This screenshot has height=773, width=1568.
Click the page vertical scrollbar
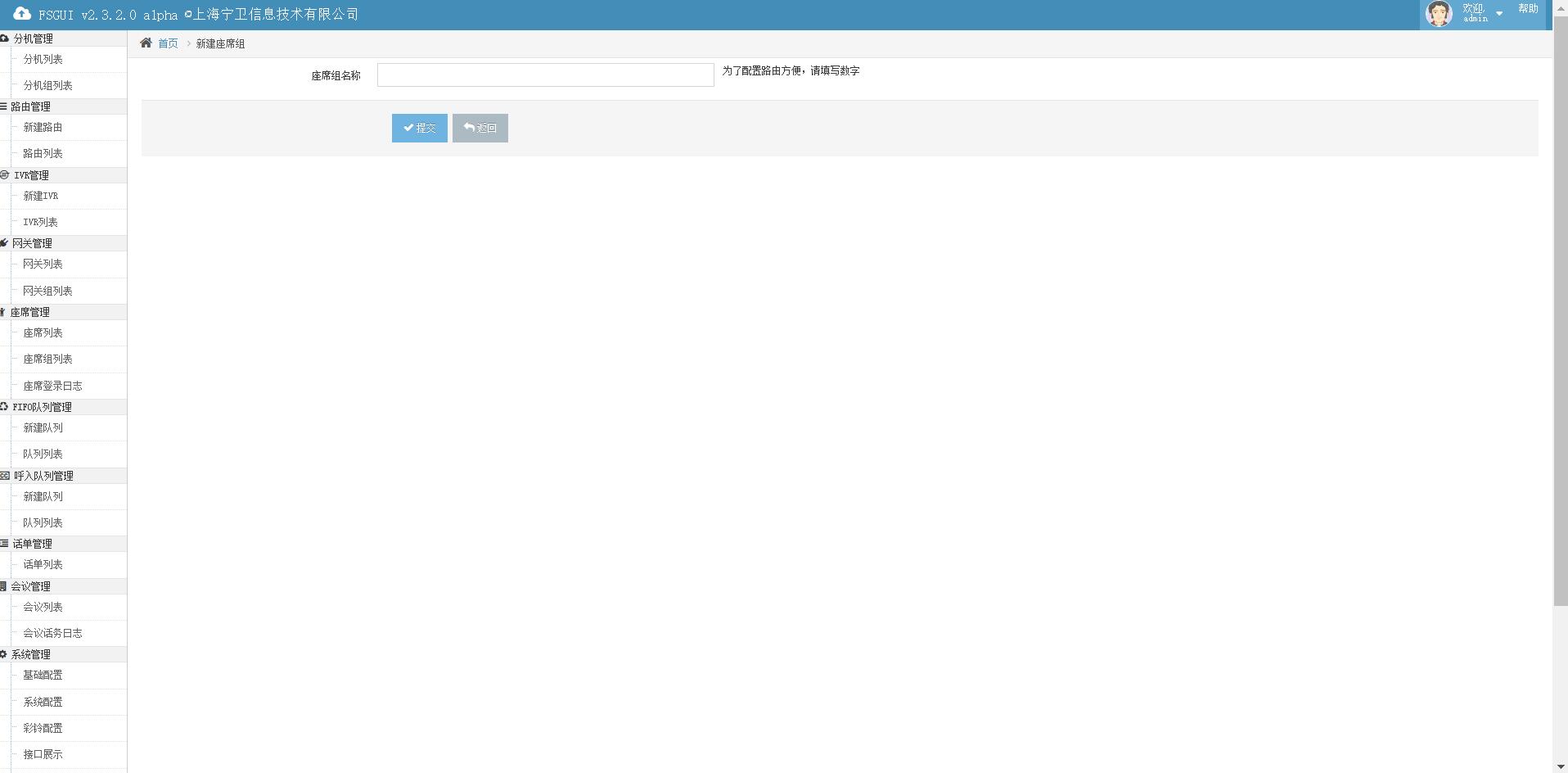point(1560,328)
